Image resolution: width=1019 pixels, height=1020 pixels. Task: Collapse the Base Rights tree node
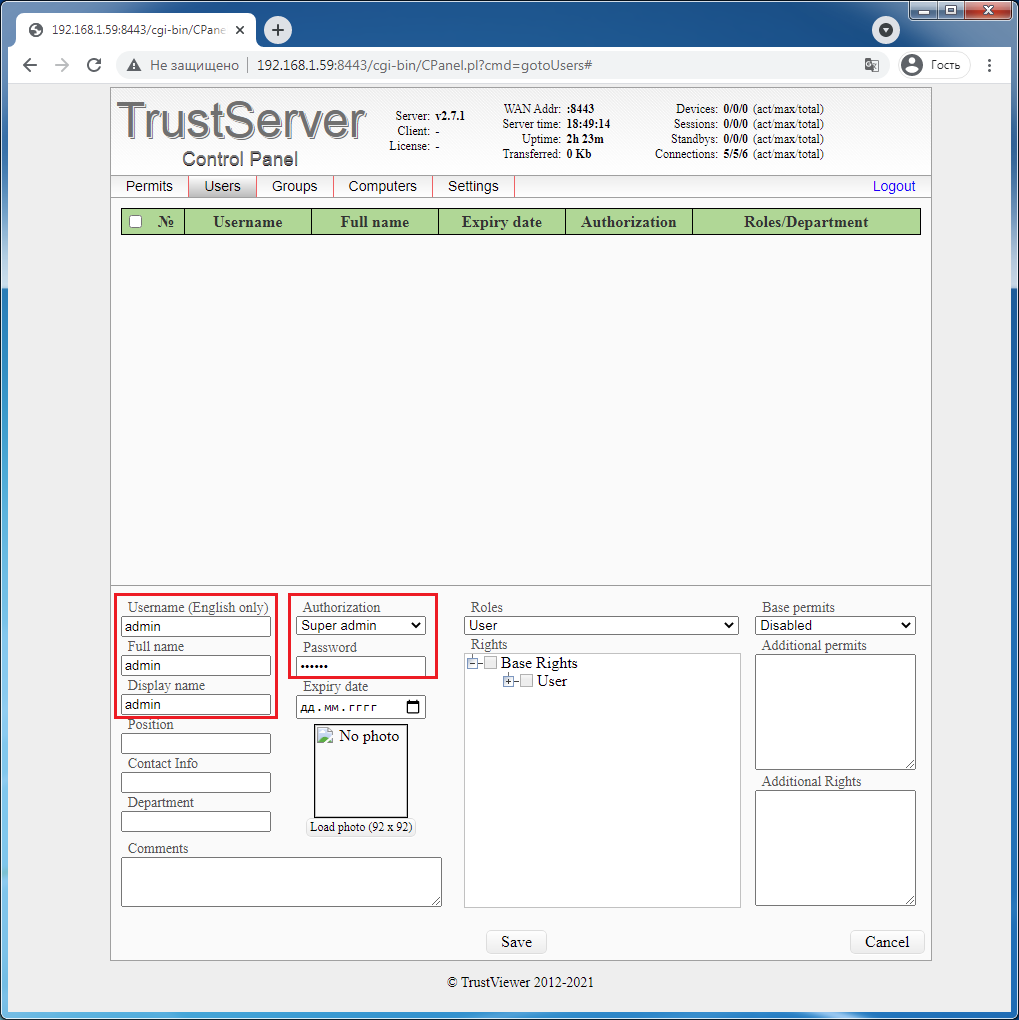click(473, 664)
